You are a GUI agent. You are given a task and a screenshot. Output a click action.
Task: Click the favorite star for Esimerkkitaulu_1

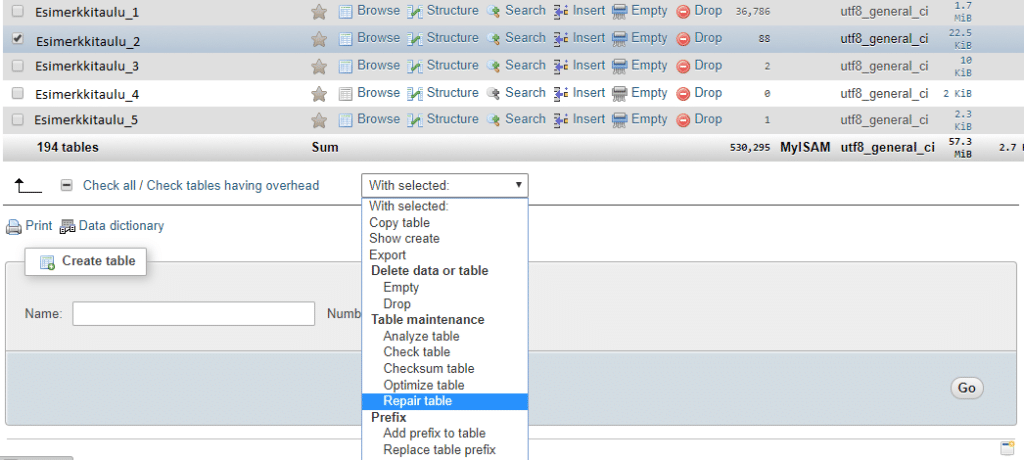[319, 12]
